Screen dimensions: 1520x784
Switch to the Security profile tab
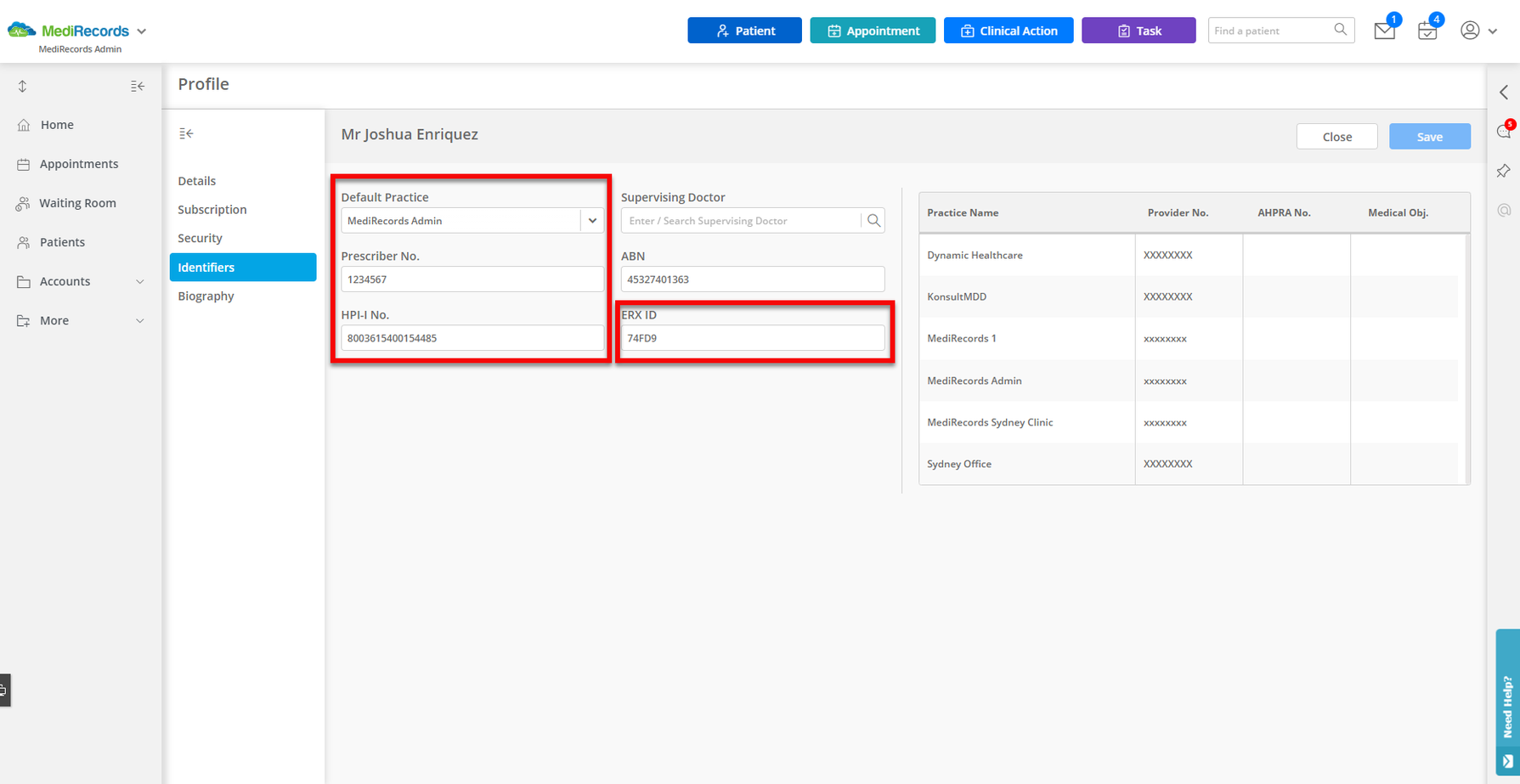[243, 239]
